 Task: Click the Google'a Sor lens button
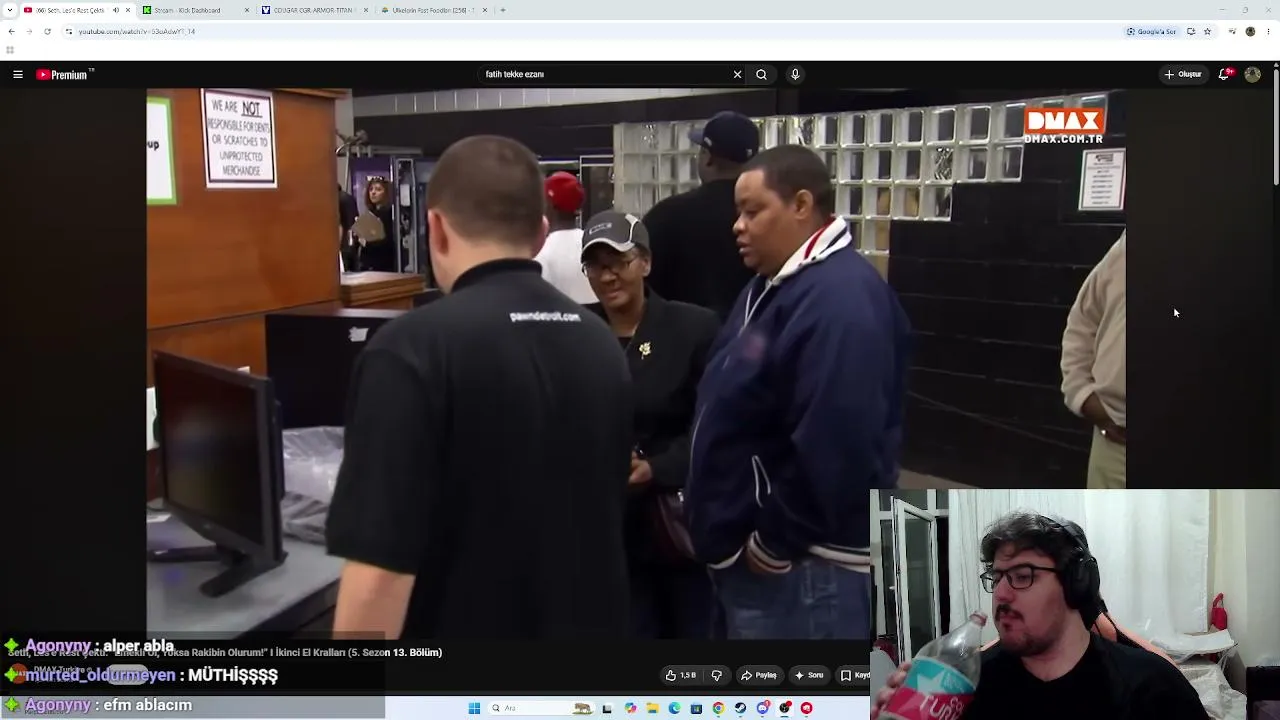[1152, 31]
